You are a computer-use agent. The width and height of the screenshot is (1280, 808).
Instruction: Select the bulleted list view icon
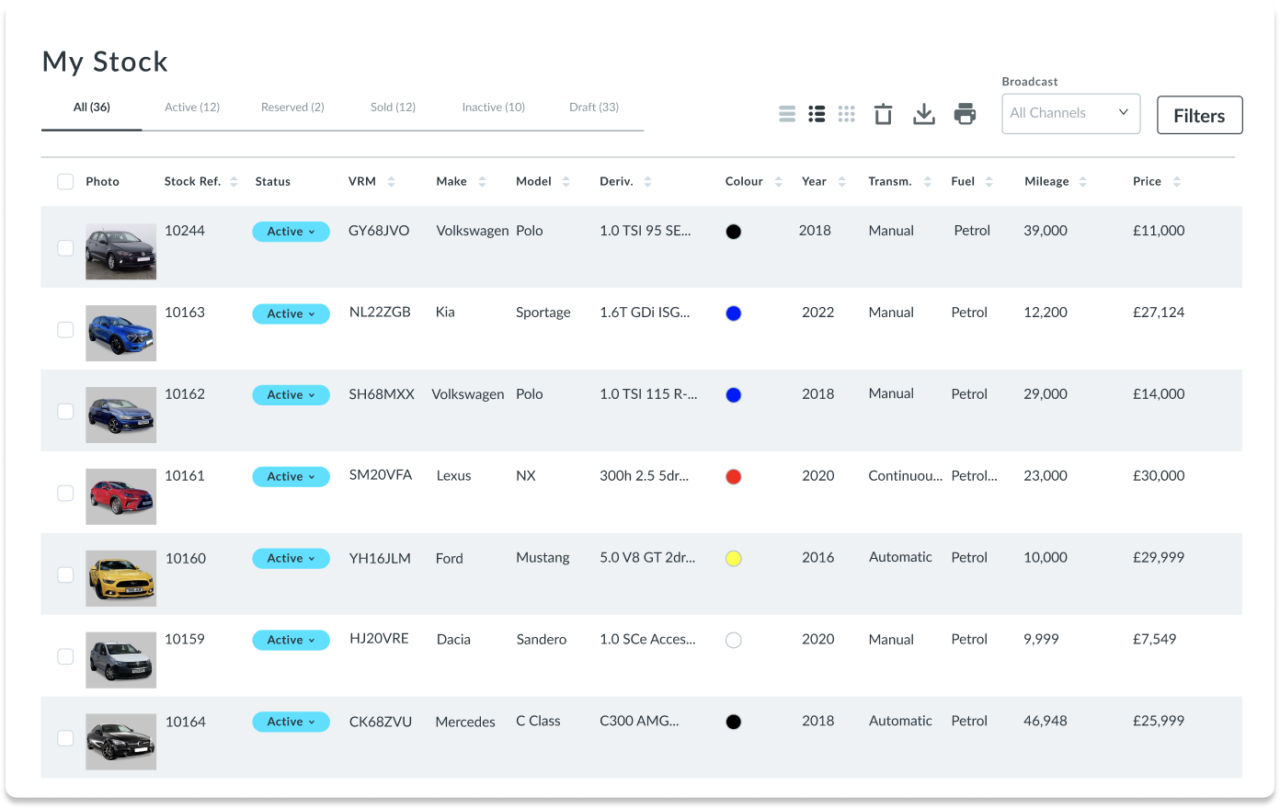coord(817,114)
